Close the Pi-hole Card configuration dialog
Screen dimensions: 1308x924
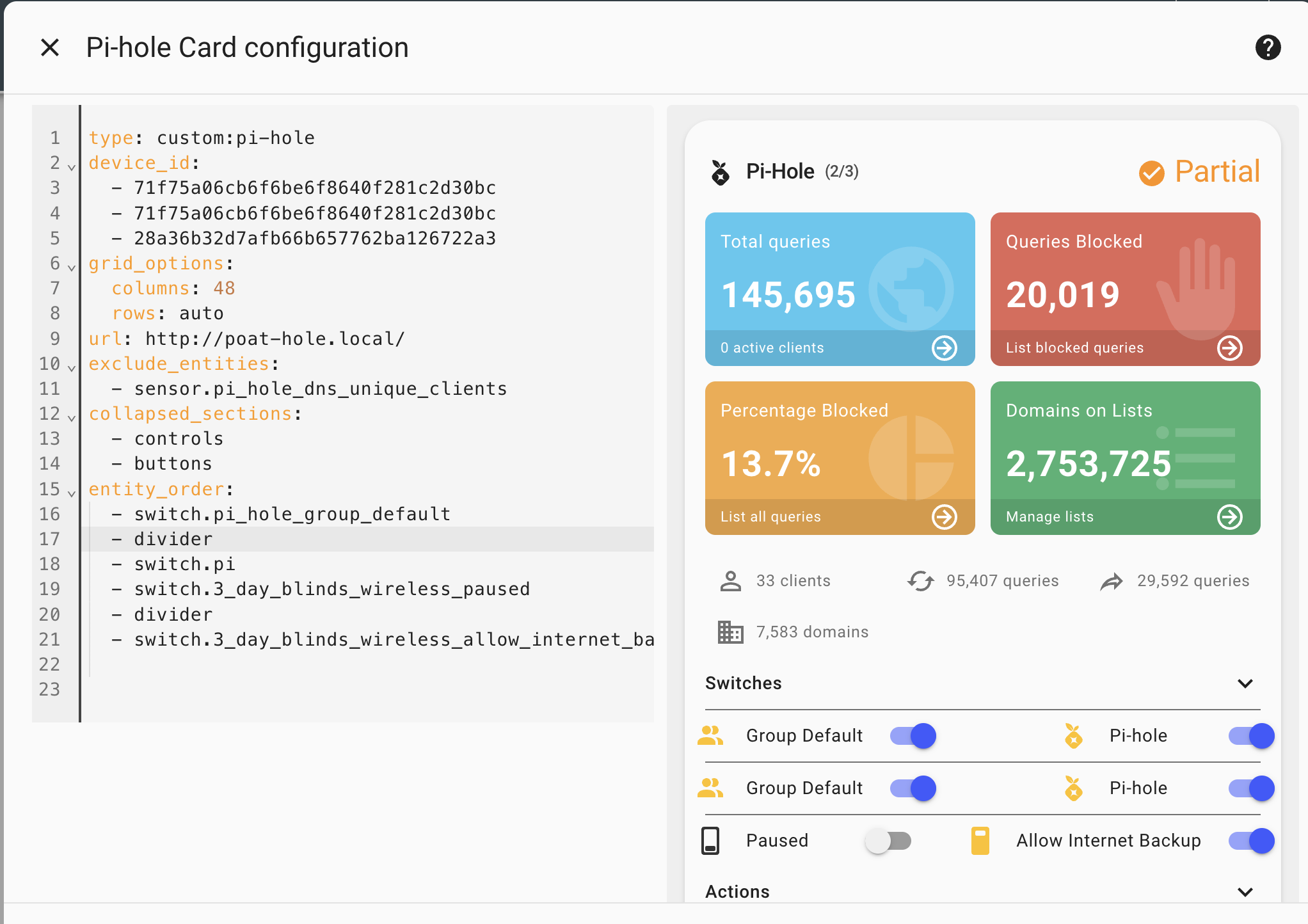50,47
